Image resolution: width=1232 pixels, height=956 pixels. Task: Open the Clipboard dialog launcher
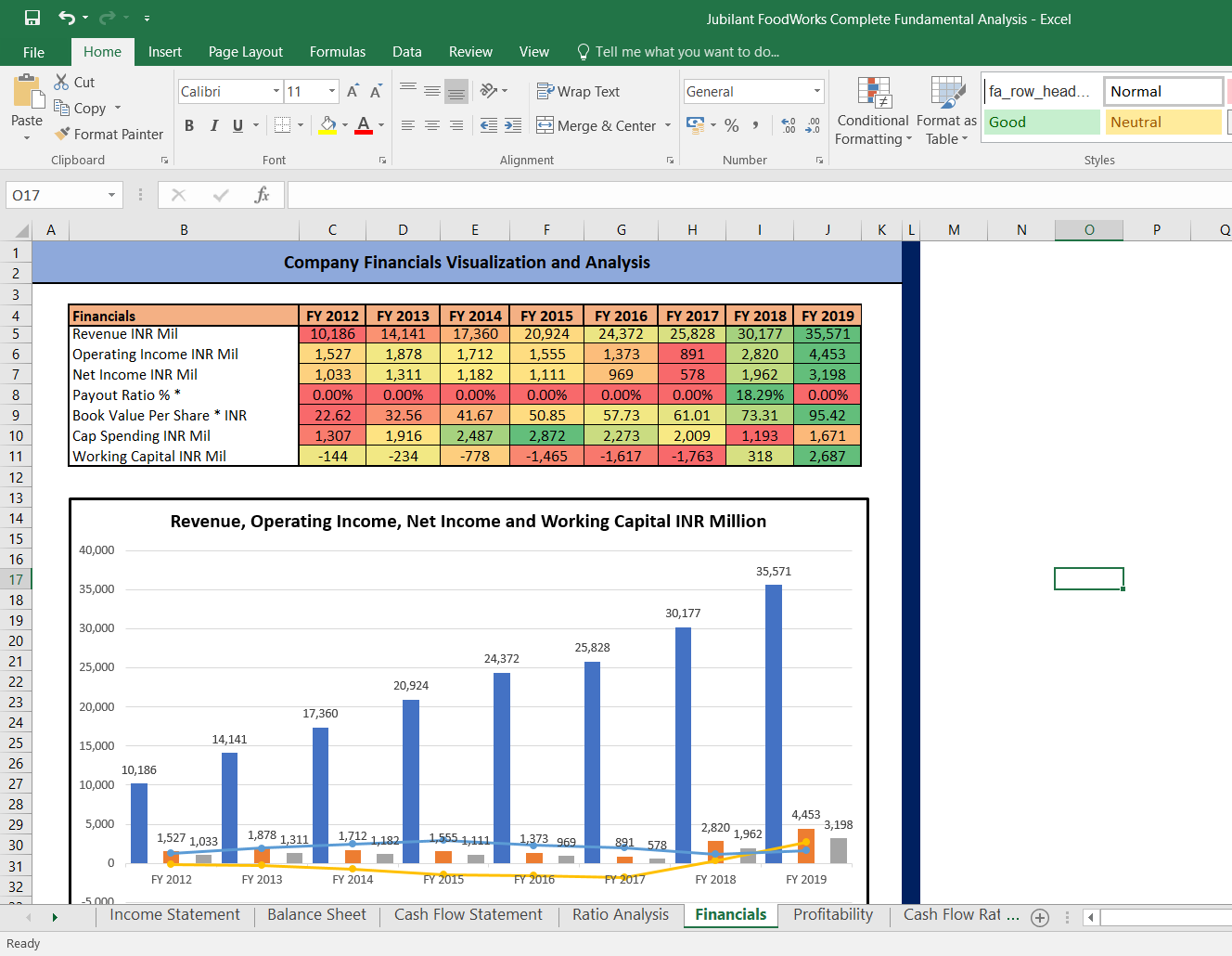164,161
